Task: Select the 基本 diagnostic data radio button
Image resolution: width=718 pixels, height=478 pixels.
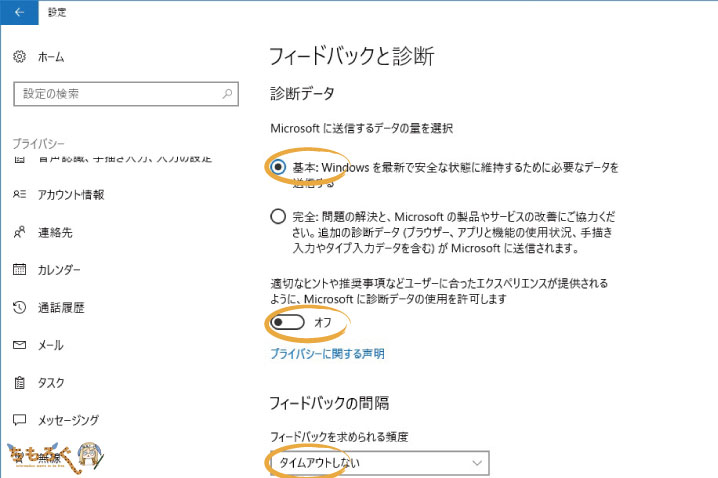Action: (278, 167)
